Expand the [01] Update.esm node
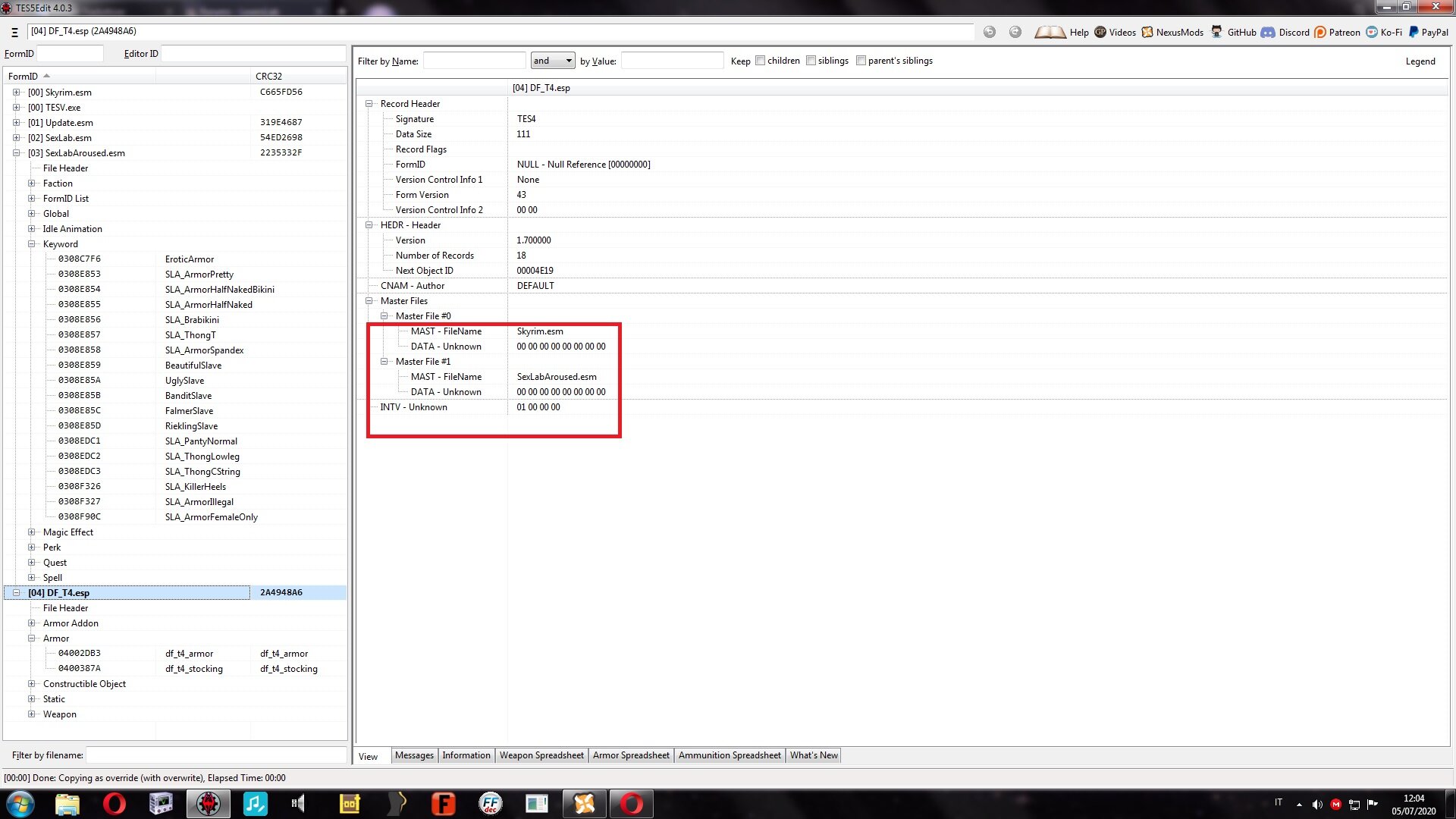The height and width of the screenshot is (819, 1456). (16, 123)
